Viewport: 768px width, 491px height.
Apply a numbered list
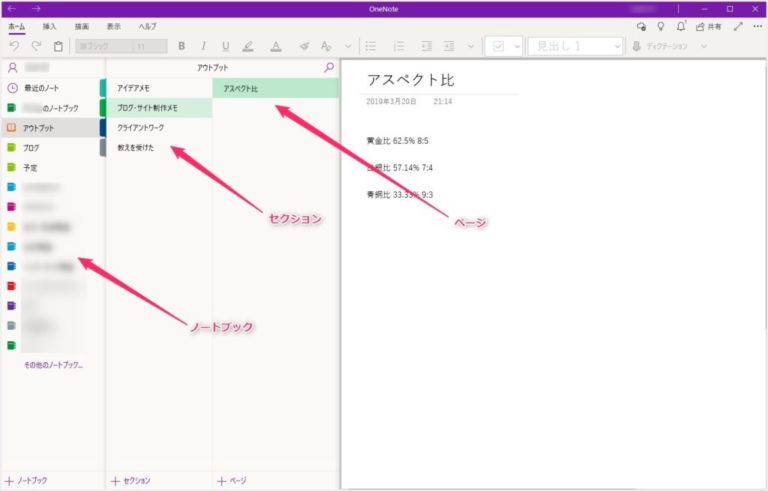click(x=399, y=46)
